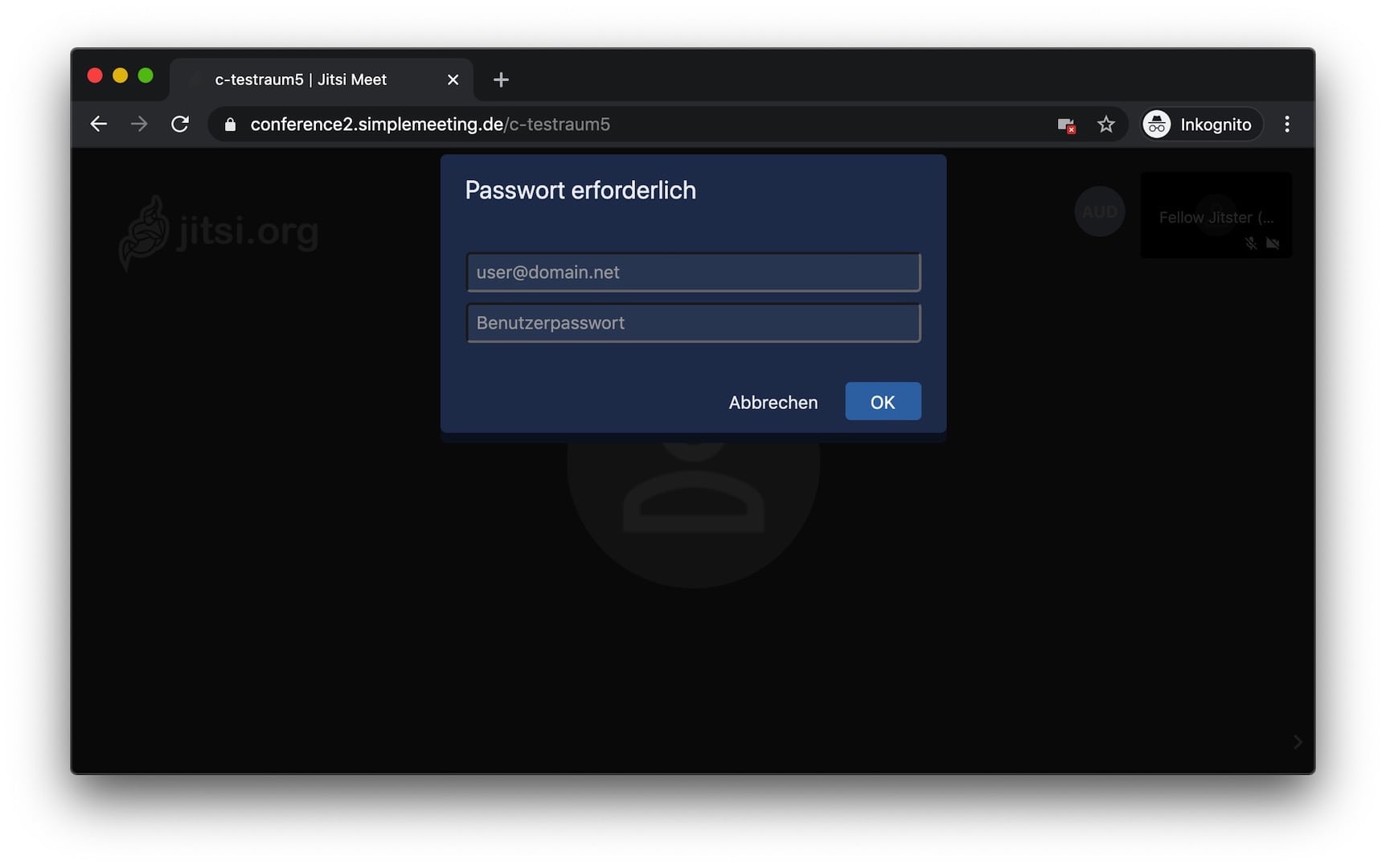Select the Fellow Jitster video thumbnail
This screenshot has width=1386, height=868.
coord(1216,215)
